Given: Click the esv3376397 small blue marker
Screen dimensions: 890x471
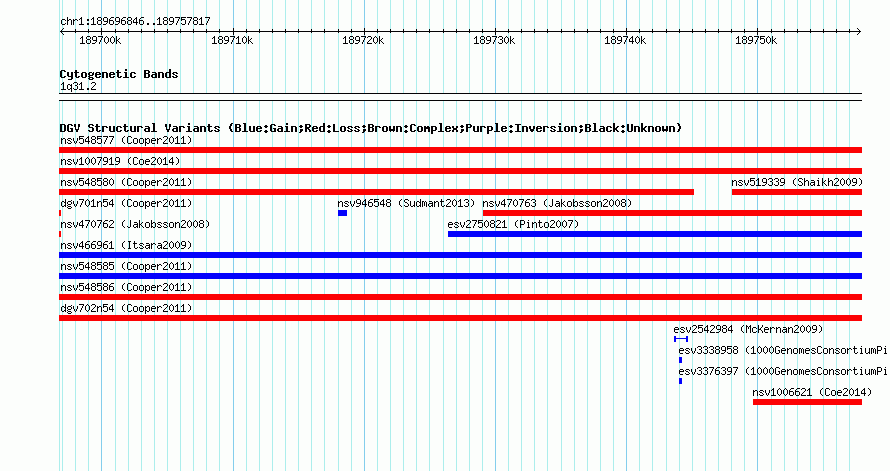Looking at the screenshot, I should [681, 381].
